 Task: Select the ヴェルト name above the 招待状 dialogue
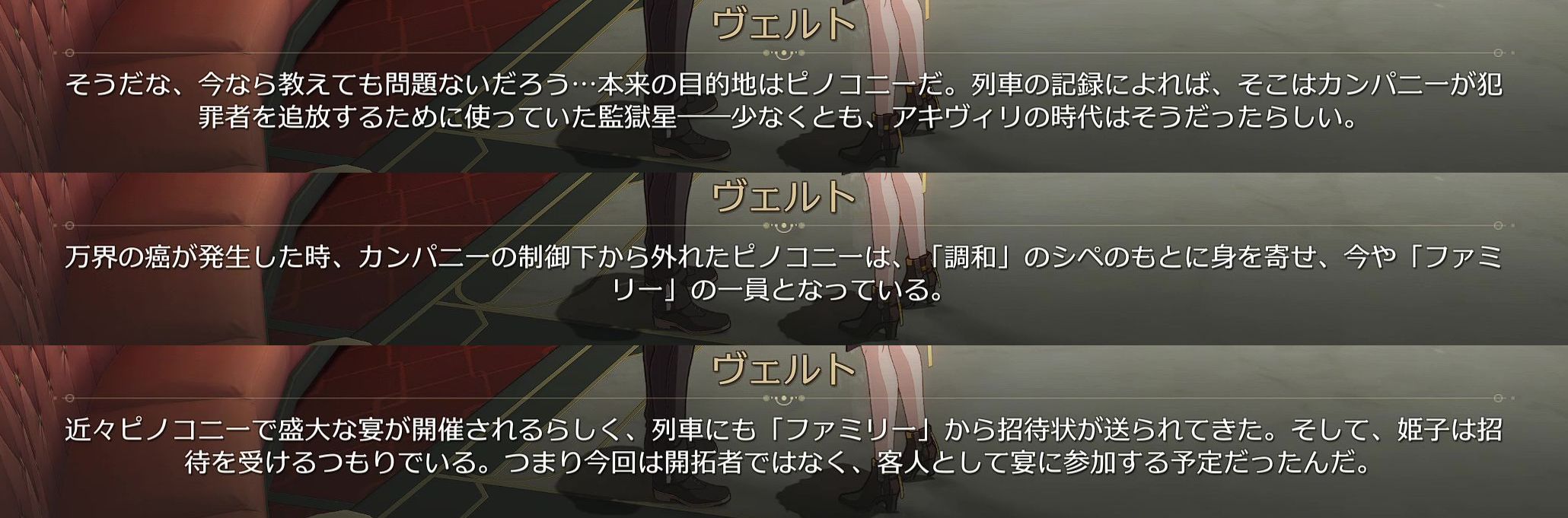pos(784,369)
